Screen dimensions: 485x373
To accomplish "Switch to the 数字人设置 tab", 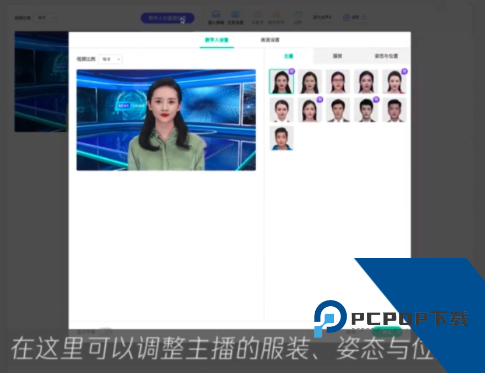I will (217, 40).
